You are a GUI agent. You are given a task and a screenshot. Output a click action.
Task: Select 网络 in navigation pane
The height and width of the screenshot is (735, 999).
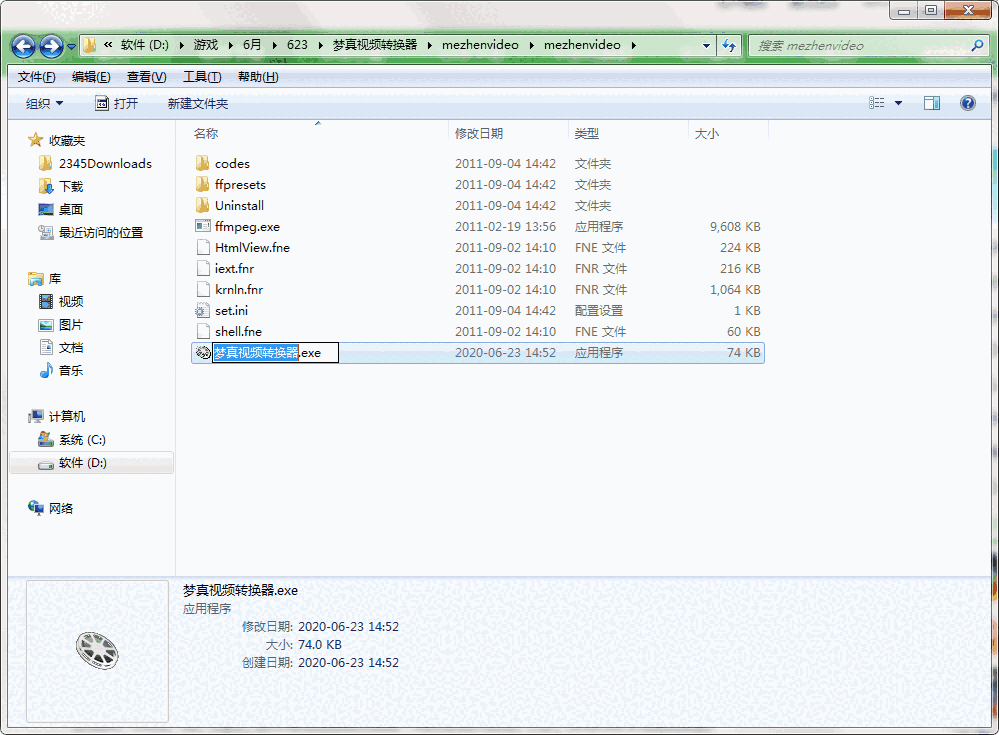point(61,508)
